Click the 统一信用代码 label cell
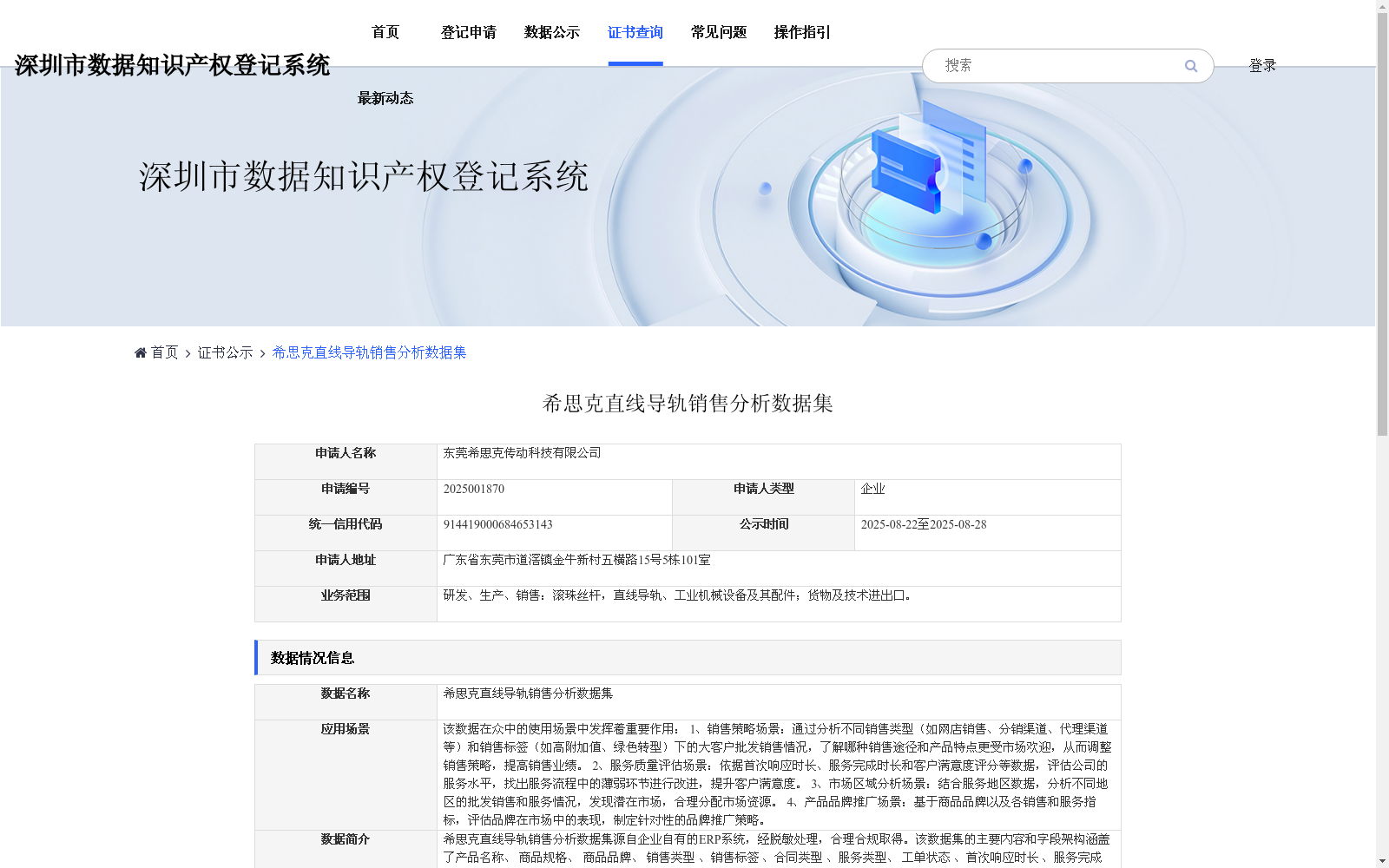 point(346,533)
